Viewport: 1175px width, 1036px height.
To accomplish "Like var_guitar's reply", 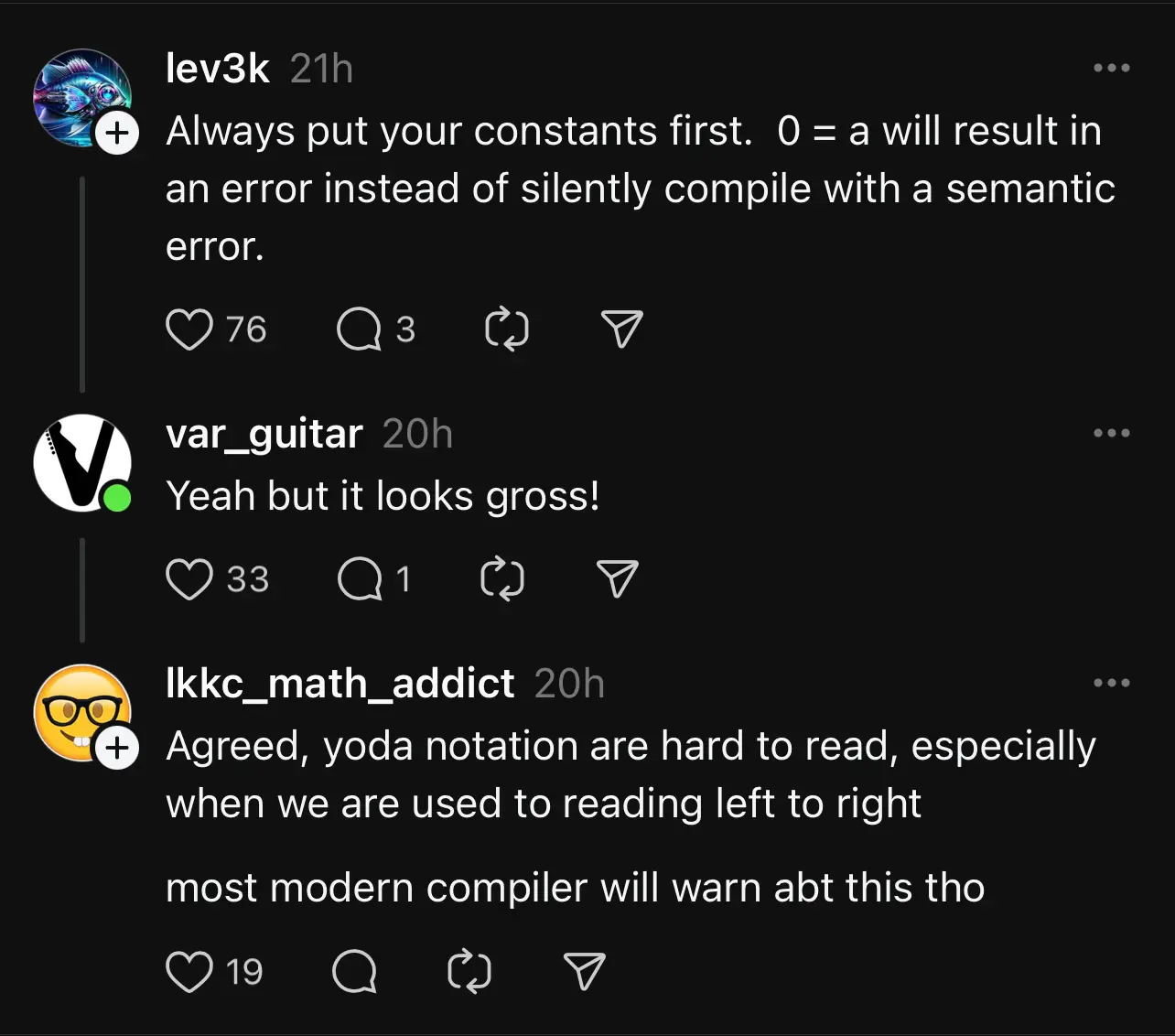I will point(189,579).
